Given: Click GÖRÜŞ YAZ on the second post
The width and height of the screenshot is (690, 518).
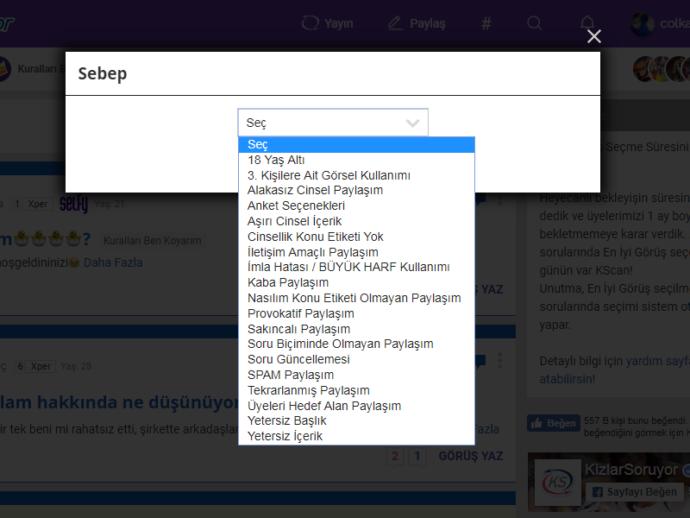Looking at the screenshot, I should 470,456.
